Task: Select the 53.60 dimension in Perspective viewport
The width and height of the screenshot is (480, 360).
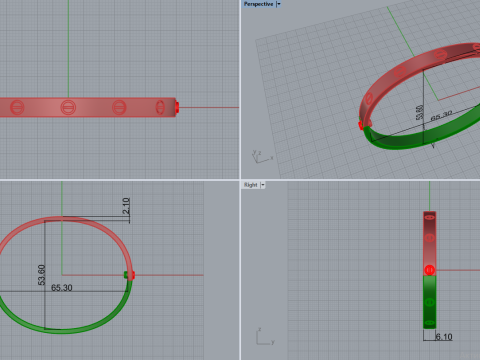Action: pyautogui.click(x=420, y=112)
